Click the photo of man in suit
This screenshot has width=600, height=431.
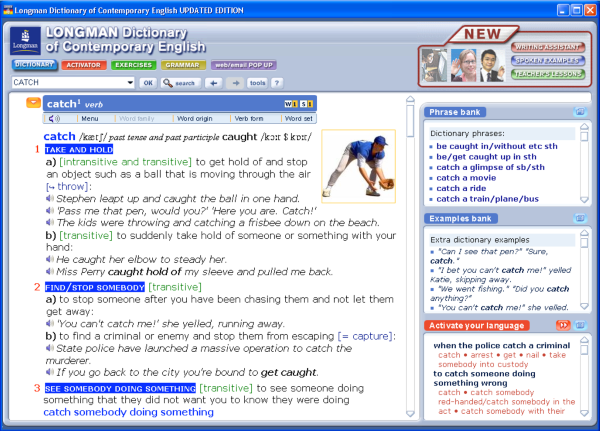click(x=492, y=65)
